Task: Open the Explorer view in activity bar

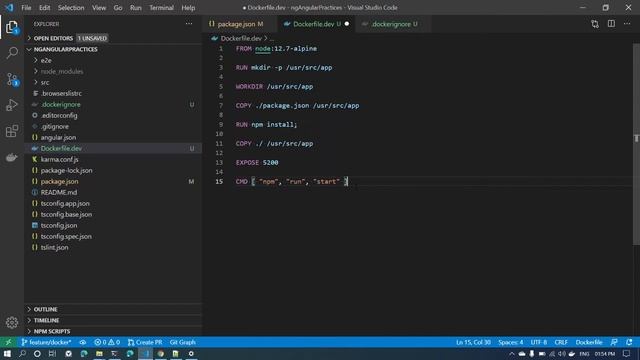Action: tap(12, 27)
